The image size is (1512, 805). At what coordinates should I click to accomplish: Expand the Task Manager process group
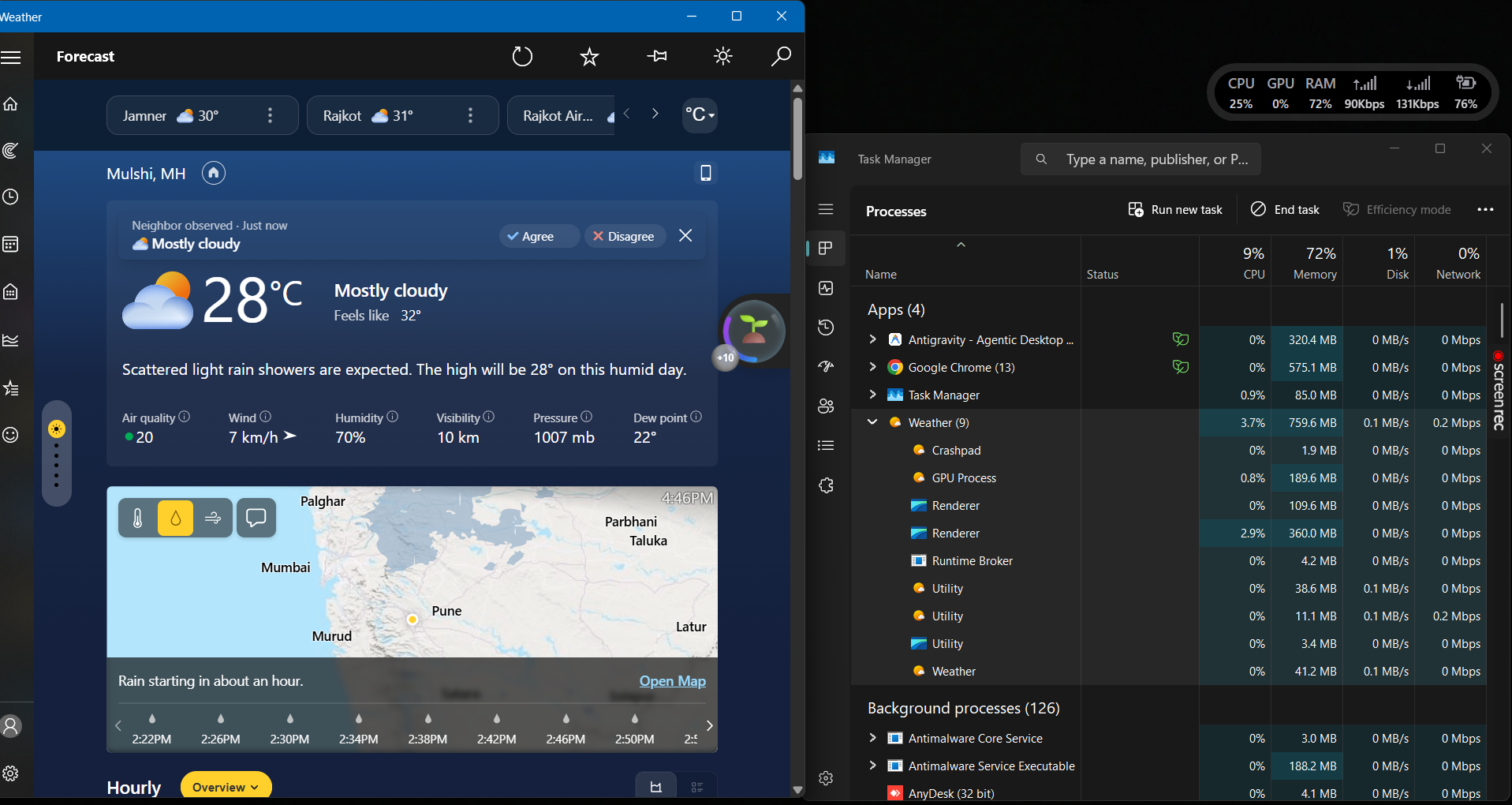tap(872, 395)
